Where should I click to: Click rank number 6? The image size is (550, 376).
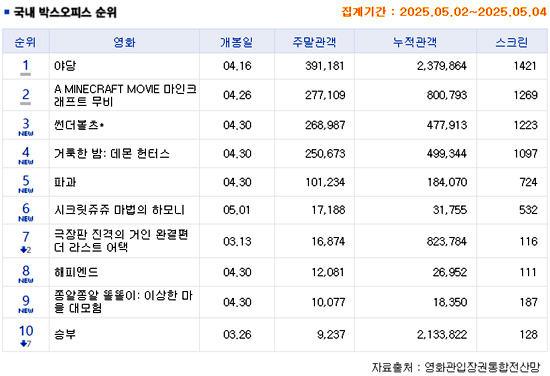[x=26, y=208]
